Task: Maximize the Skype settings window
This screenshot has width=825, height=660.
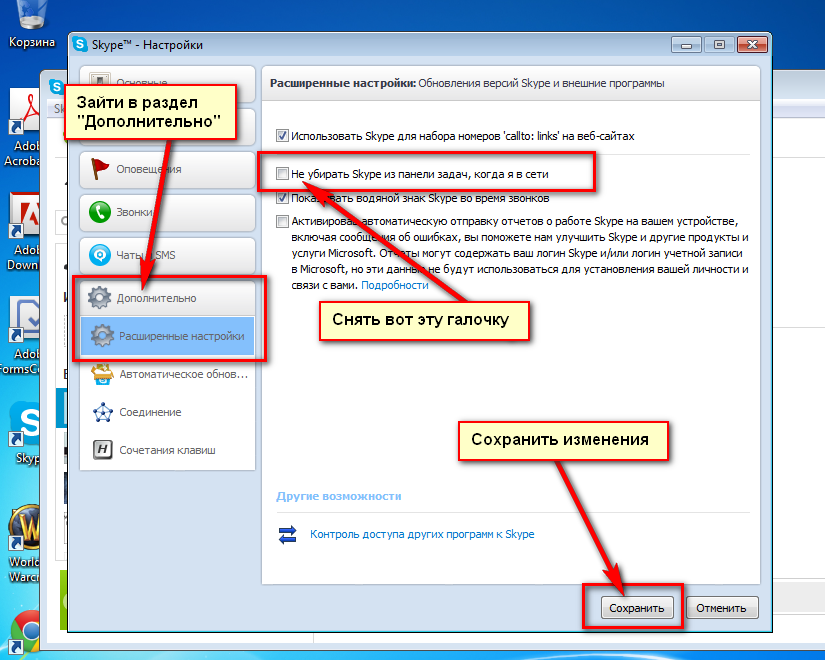Action: (x=719, y=45)
